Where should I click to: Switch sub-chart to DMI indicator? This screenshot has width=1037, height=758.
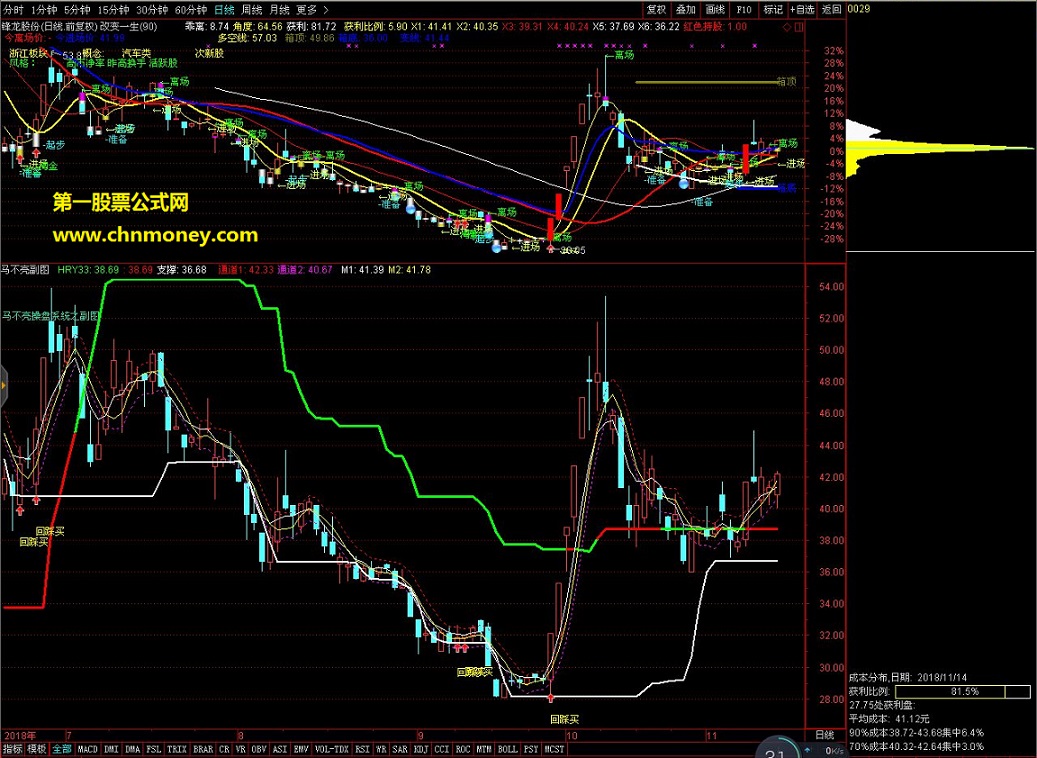click(x=112, y=749)
